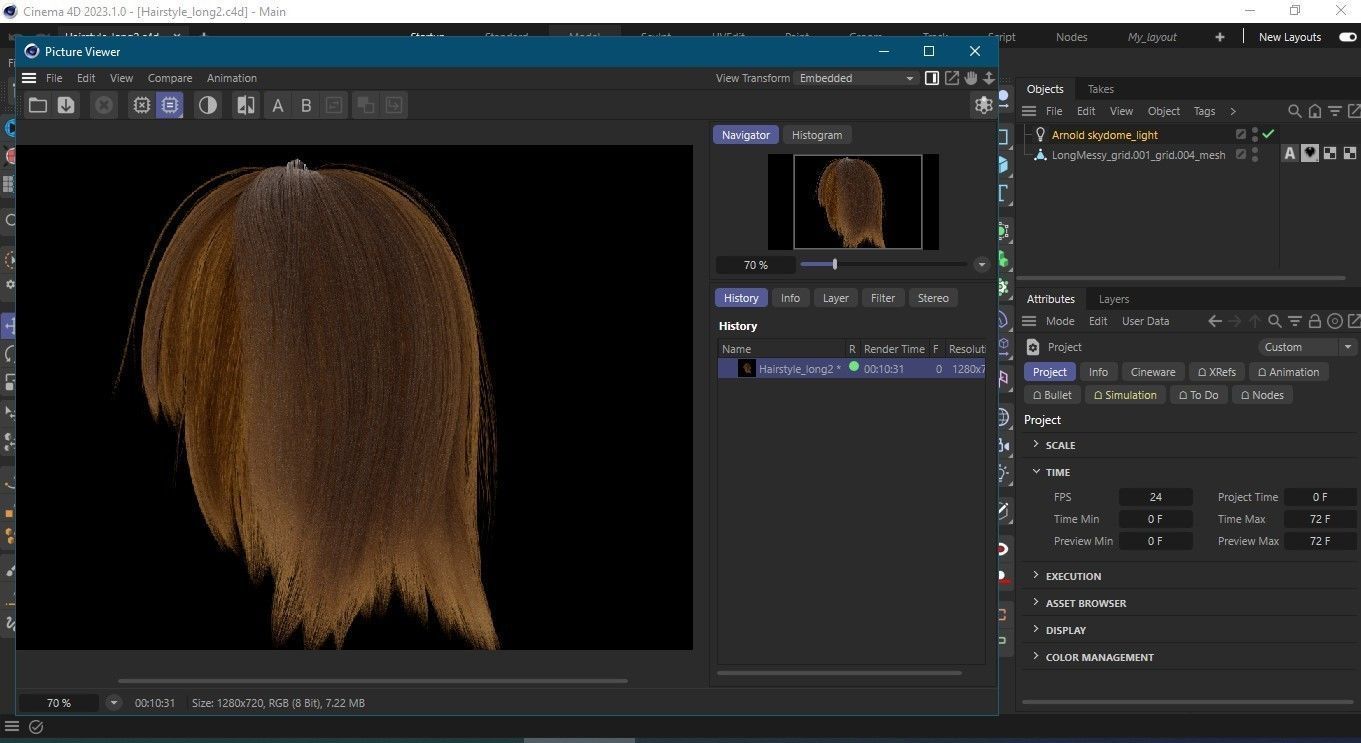The height and width of the screenshot is (743, 1361).
Task: Toggle the green checkmark on Arnold skydome_light
Action: pyautogui.click(x=1268, y=134)
